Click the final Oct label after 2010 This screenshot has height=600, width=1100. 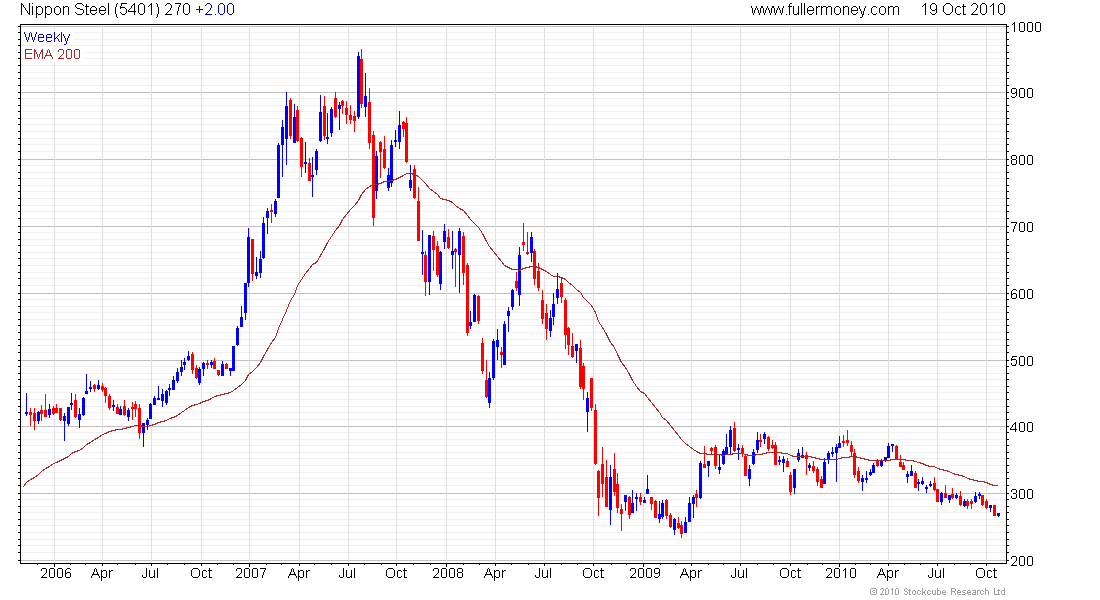coord(986,573)
